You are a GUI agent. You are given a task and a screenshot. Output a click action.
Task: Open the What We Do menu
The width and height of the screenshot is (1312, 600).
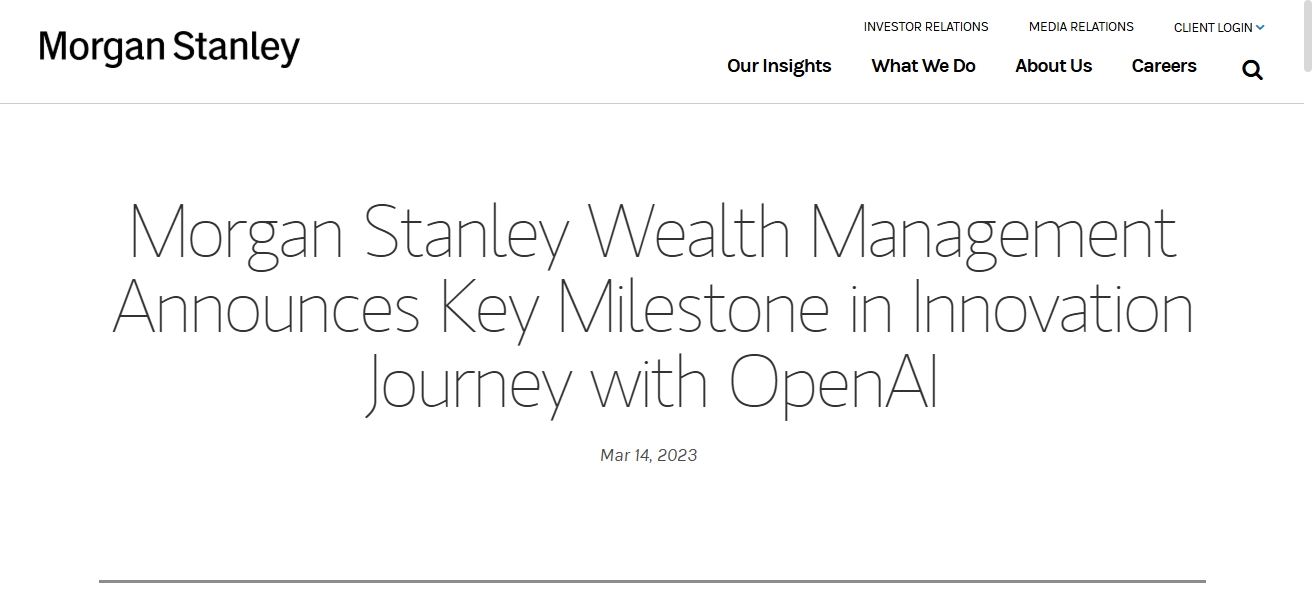(x=923, y=65)
